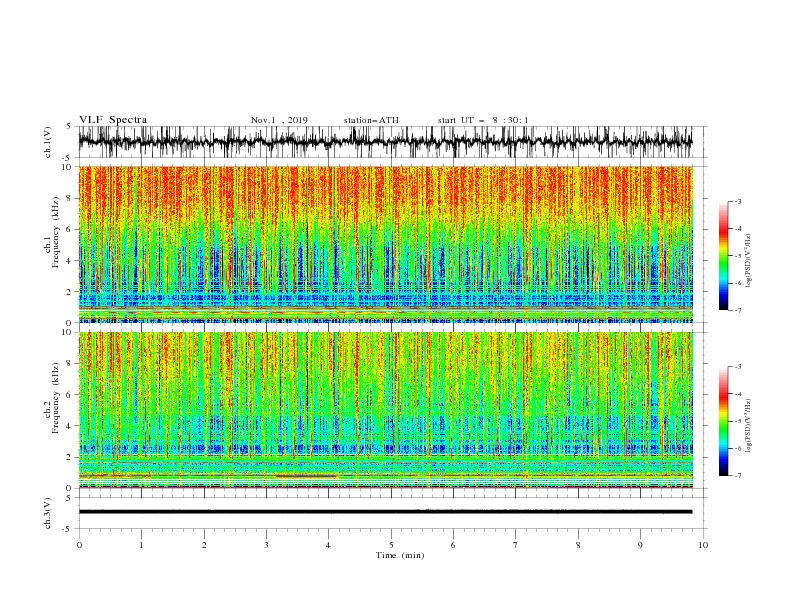This screenshot has width=792, height=612.
Task: Click time axis tick label "6"
Action: tap(453, 545)
